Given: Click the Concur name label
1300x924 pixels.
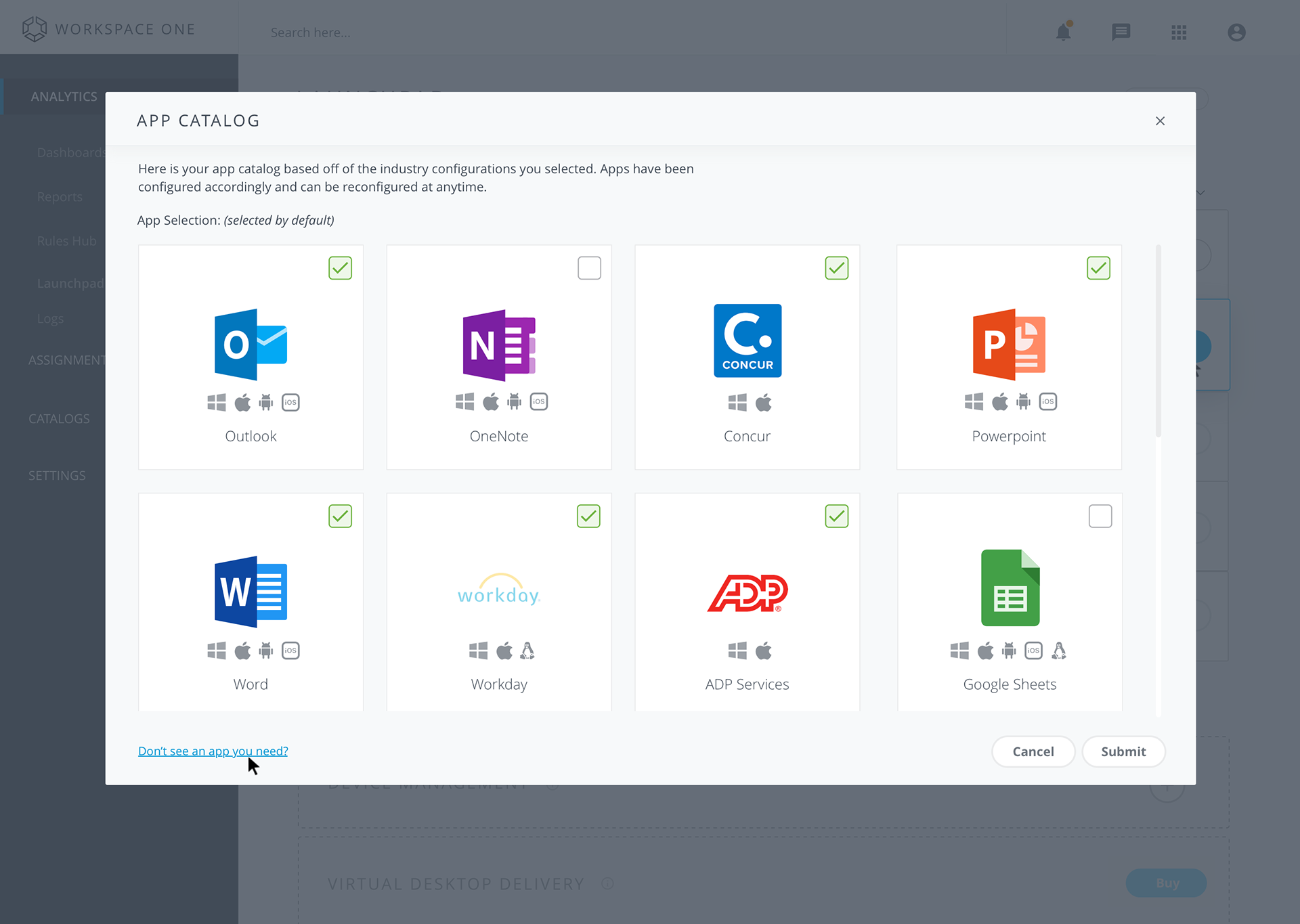Looking at the screenshot, I should tap(747, 437).
